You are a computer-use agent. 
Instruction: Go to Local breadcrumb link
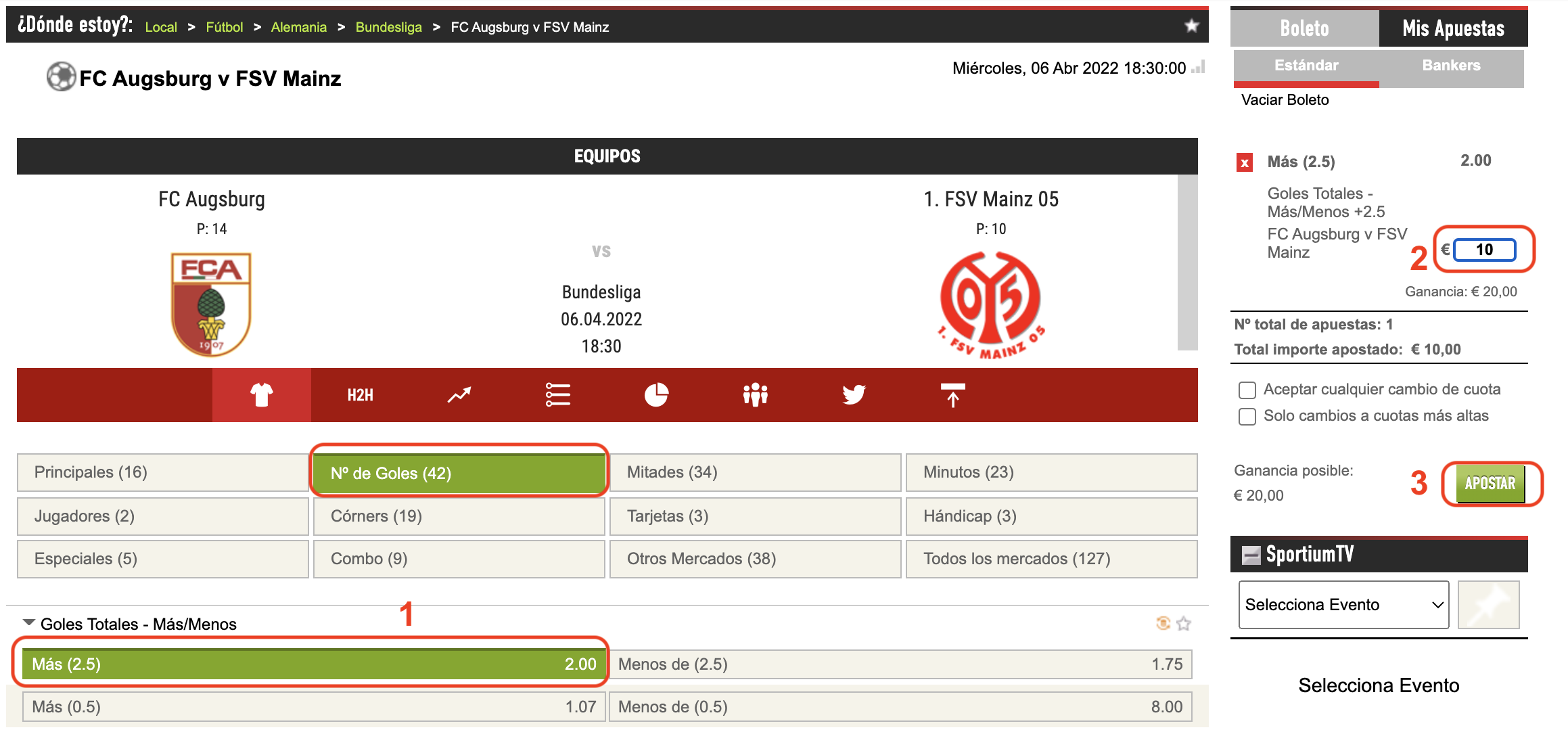point(161,27)
